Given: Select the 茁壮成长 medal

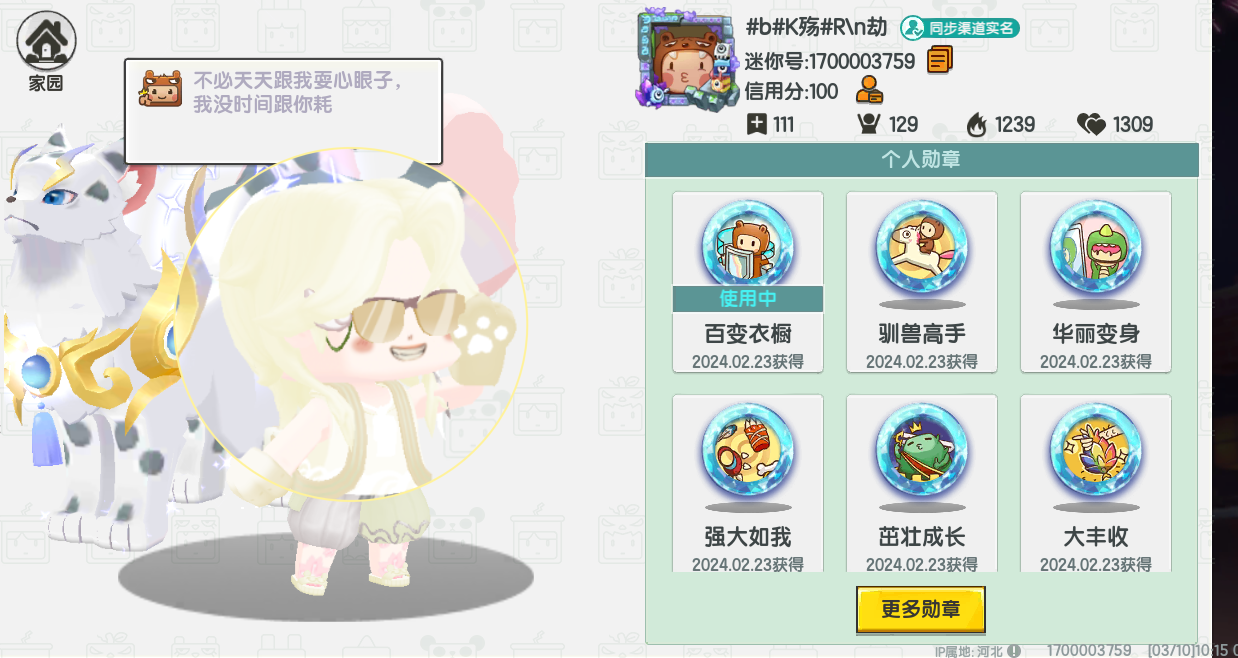Looking at the screenshot, I should coord(922,484).
